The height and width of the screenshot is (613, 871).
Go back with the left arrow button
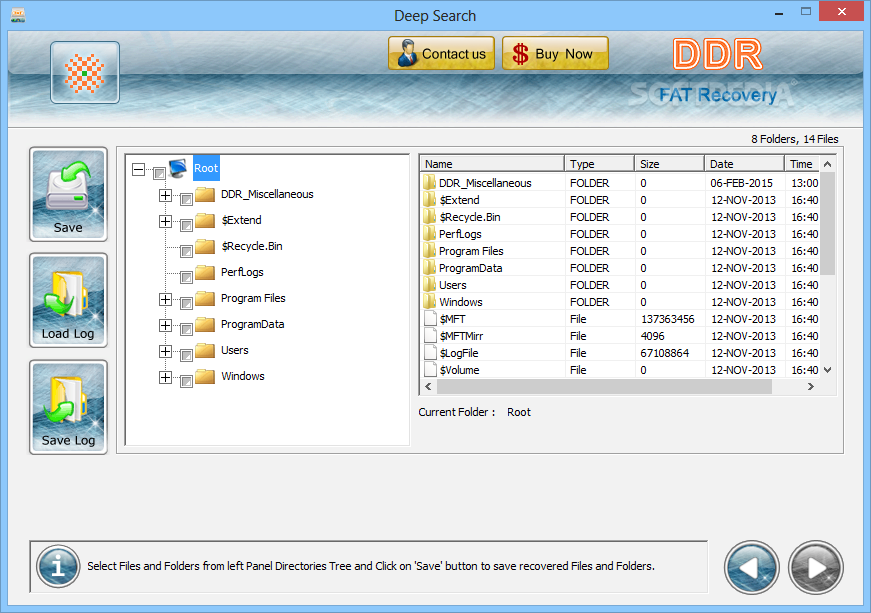tap(752, 567)
